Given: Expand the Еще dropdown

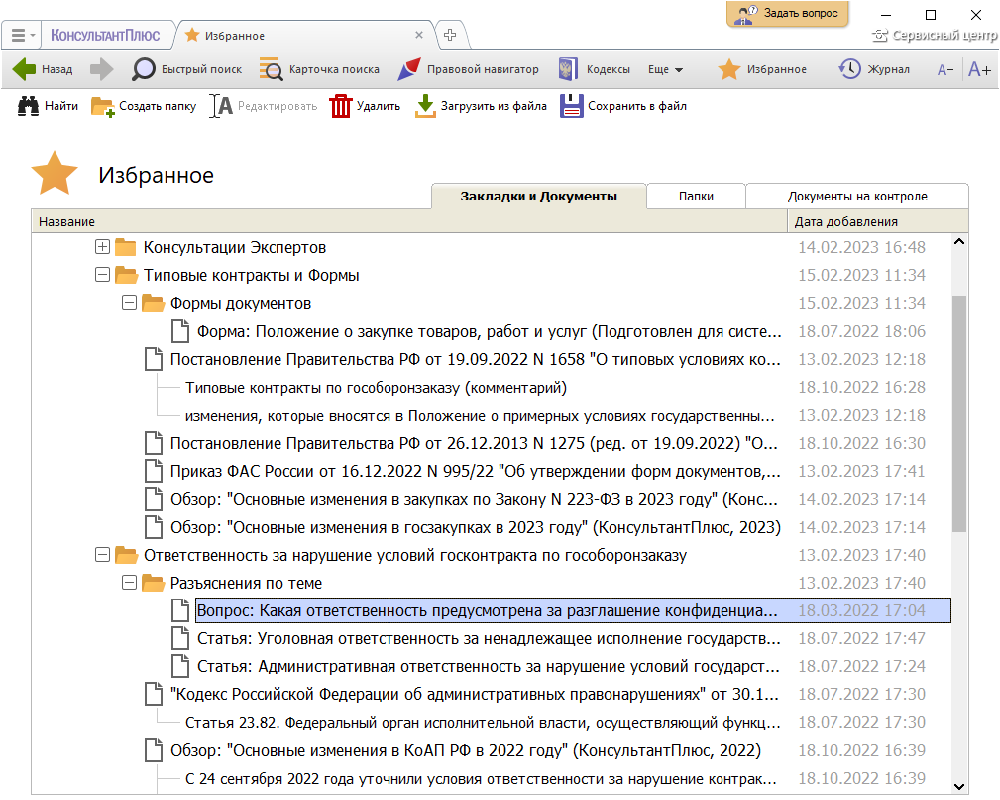Looking at the screenshot, I should coord(665,69).
